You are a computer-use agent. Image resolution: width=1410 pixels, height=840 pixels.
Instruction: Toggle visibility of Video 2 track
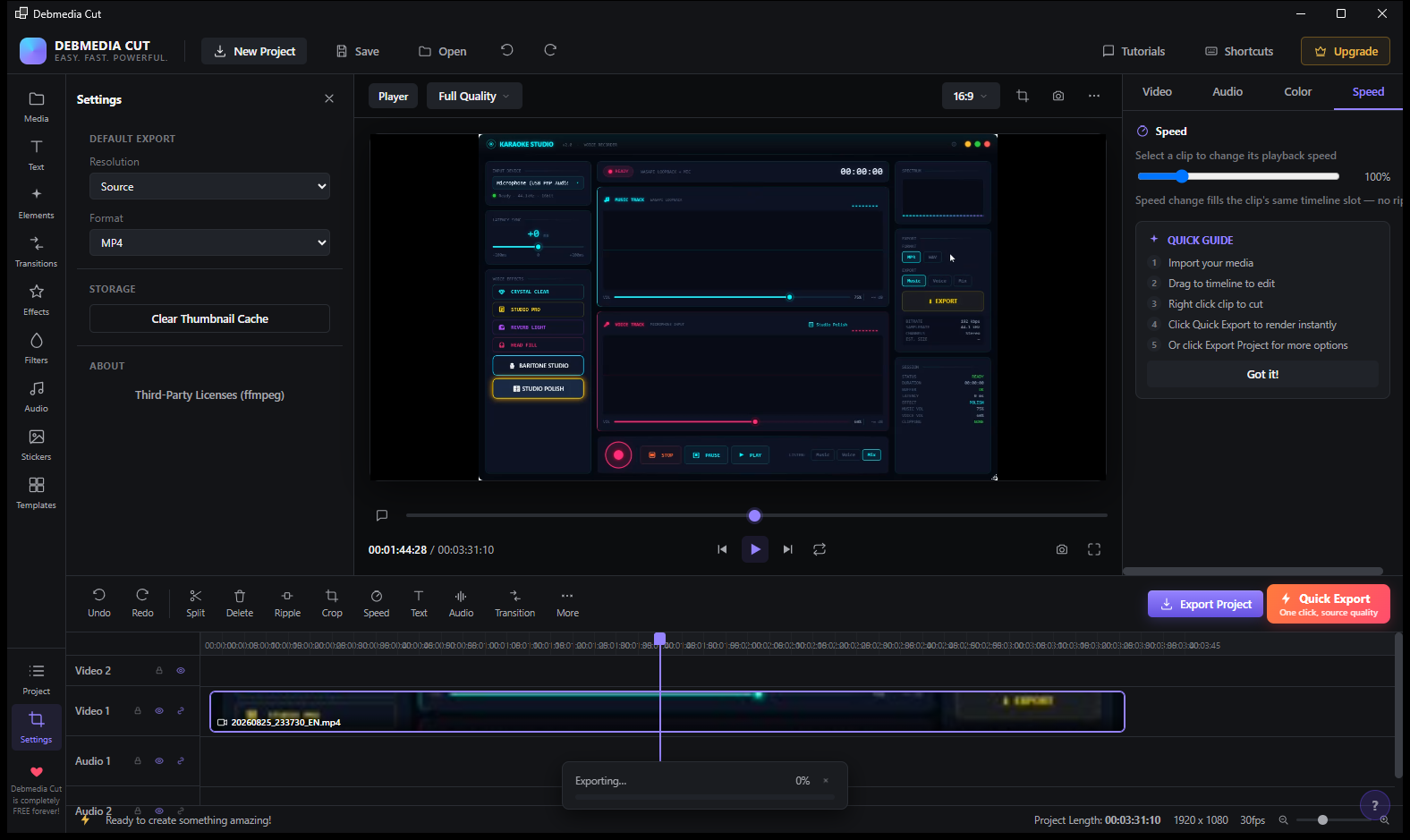181,670
